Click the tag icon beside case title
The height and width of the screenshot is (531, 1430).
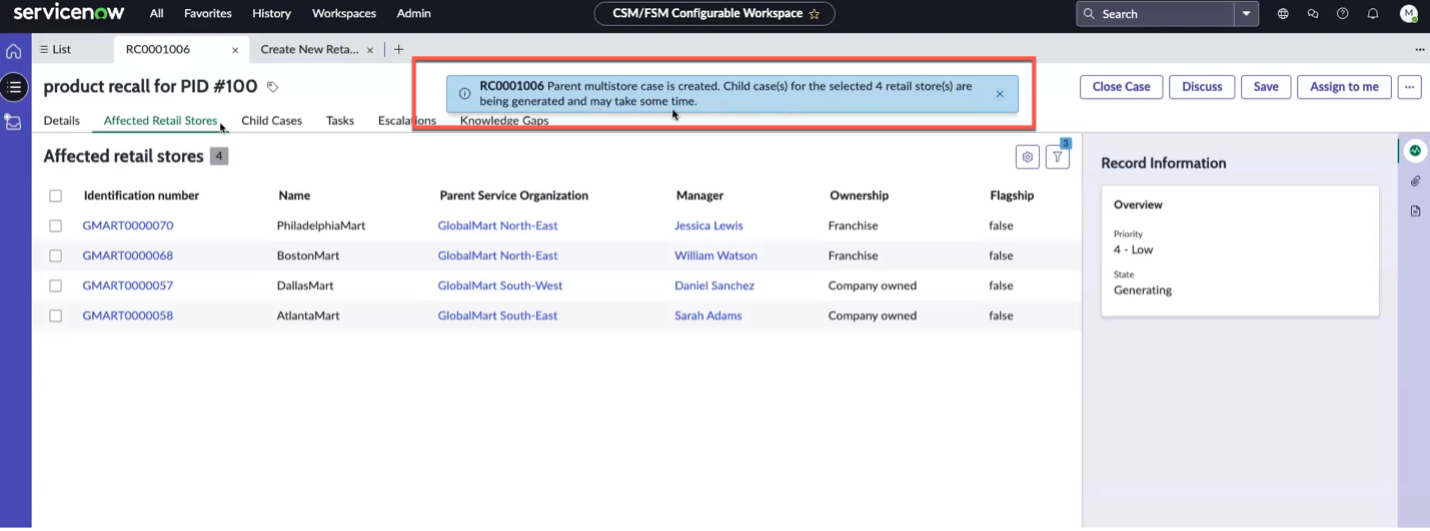point(272,87)
